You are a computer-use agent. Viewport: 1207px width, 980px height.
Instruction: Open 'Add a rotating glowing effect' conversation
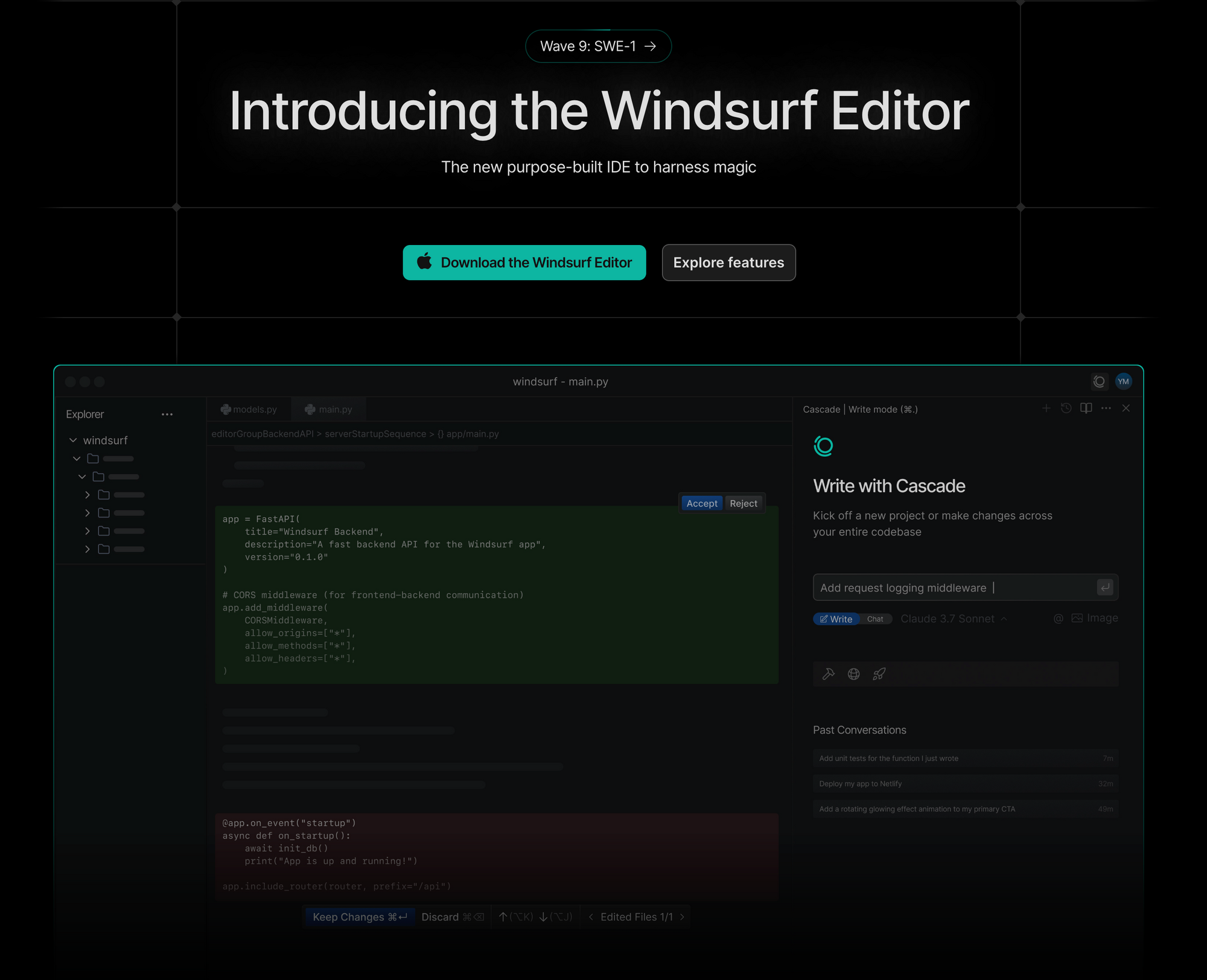click(966, 809)
